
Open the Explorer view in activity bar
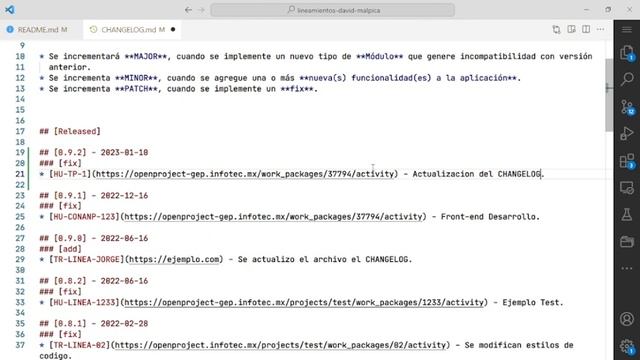[x=627, y=53]
